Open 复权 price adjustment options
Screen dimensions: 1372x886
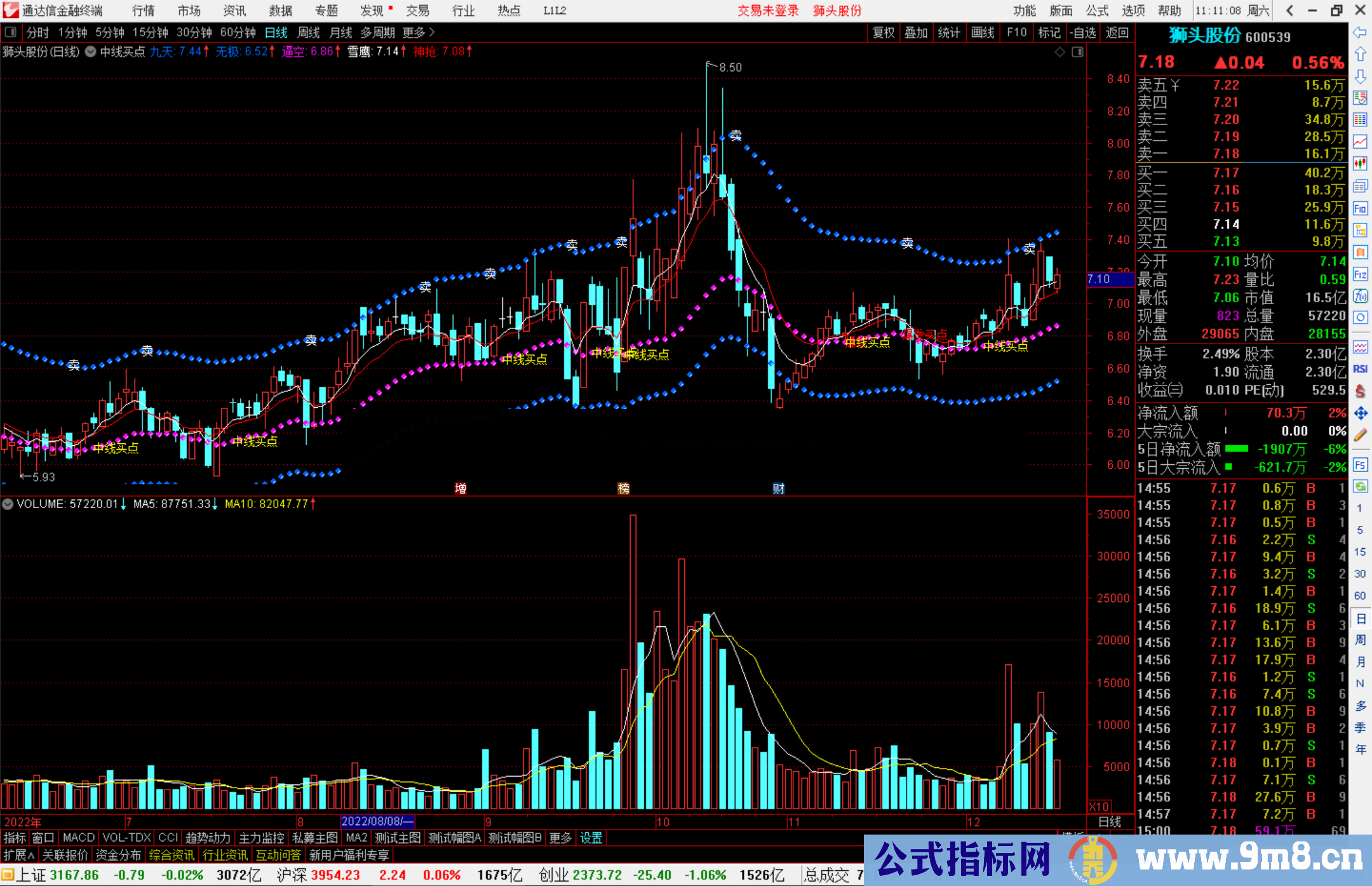click(884, 32)
